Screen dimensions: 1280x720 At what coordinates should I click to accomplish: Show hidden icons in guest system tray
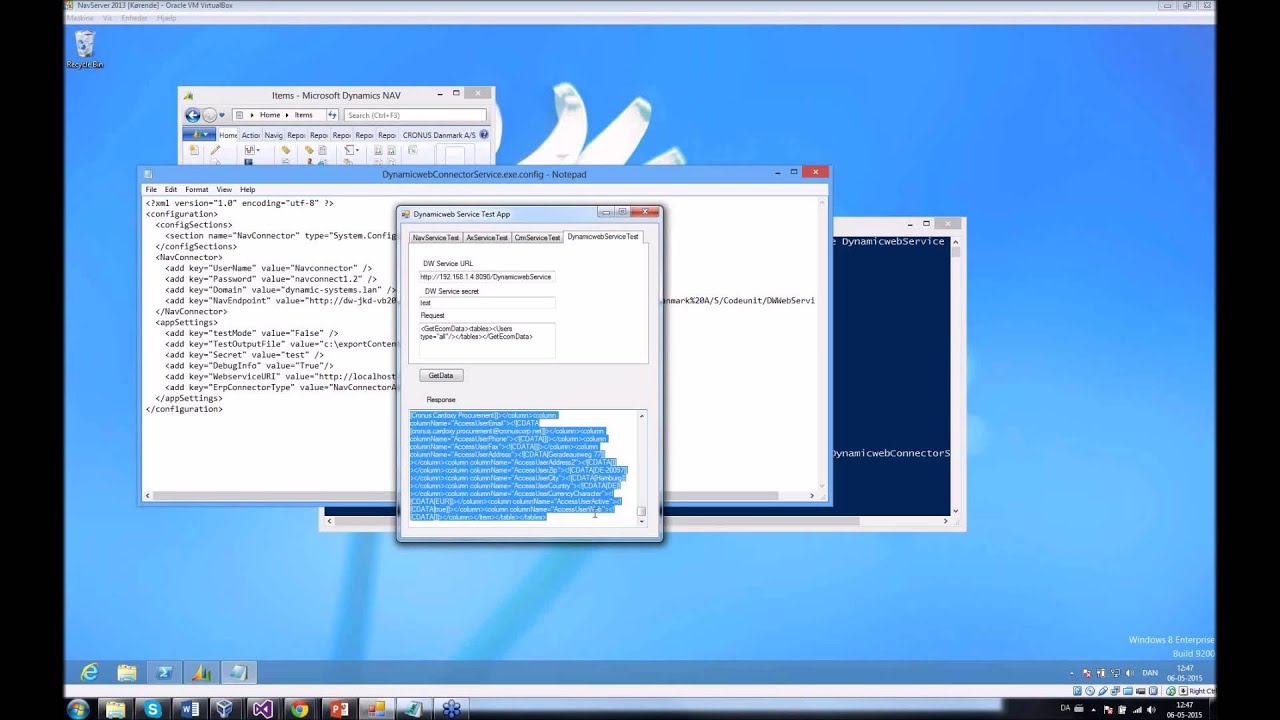pyautogui.click(x=1072, y=673)
